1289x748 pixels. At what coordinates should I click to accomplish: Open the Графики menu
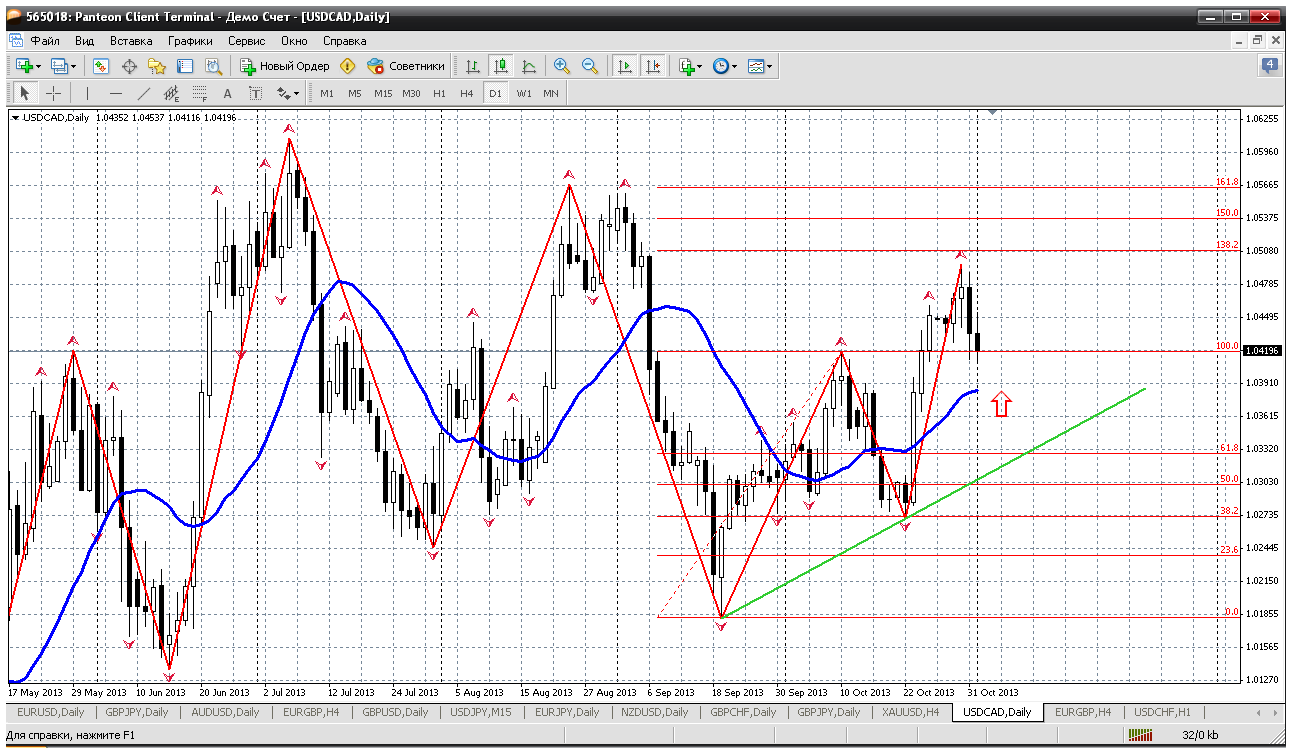[190, 41]
